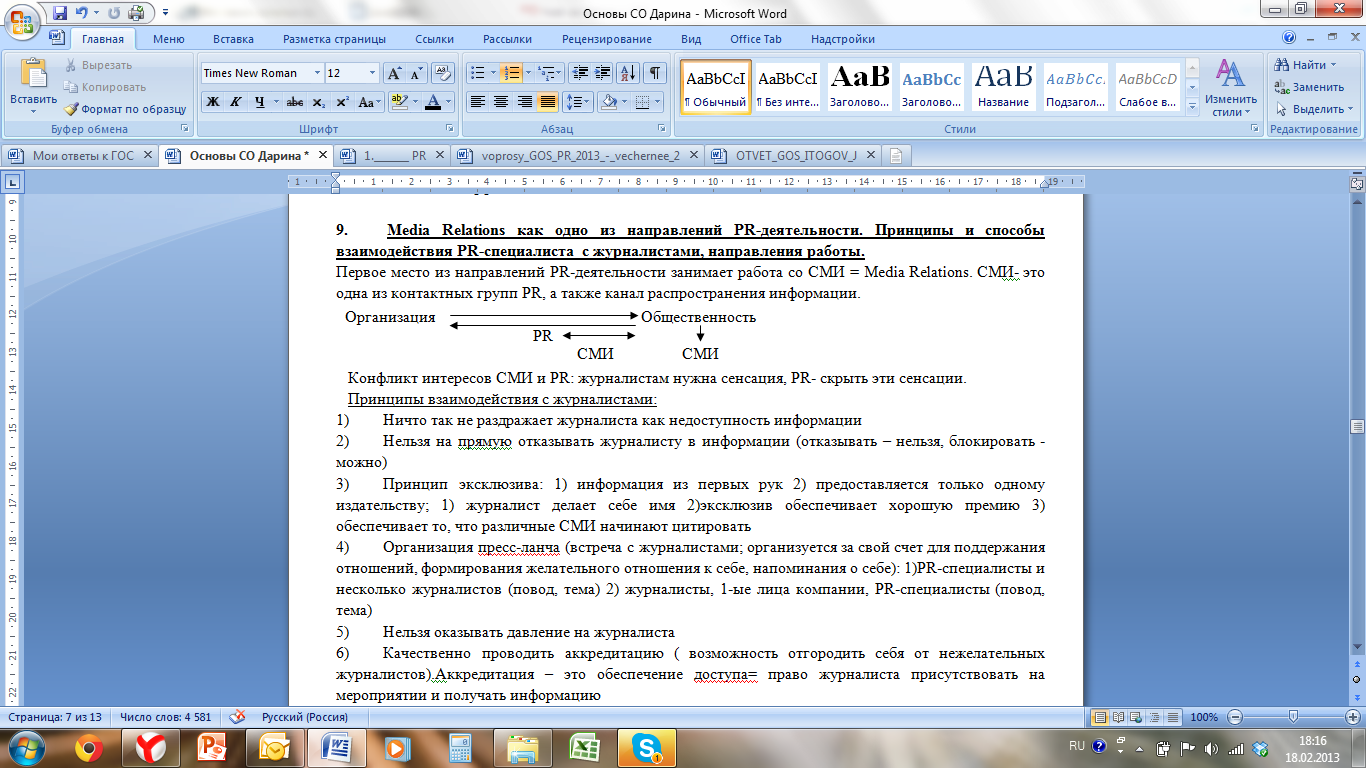Decrease font size with the shrink font icon
The width and height of the screenshot is (1366, 768).
417,73
